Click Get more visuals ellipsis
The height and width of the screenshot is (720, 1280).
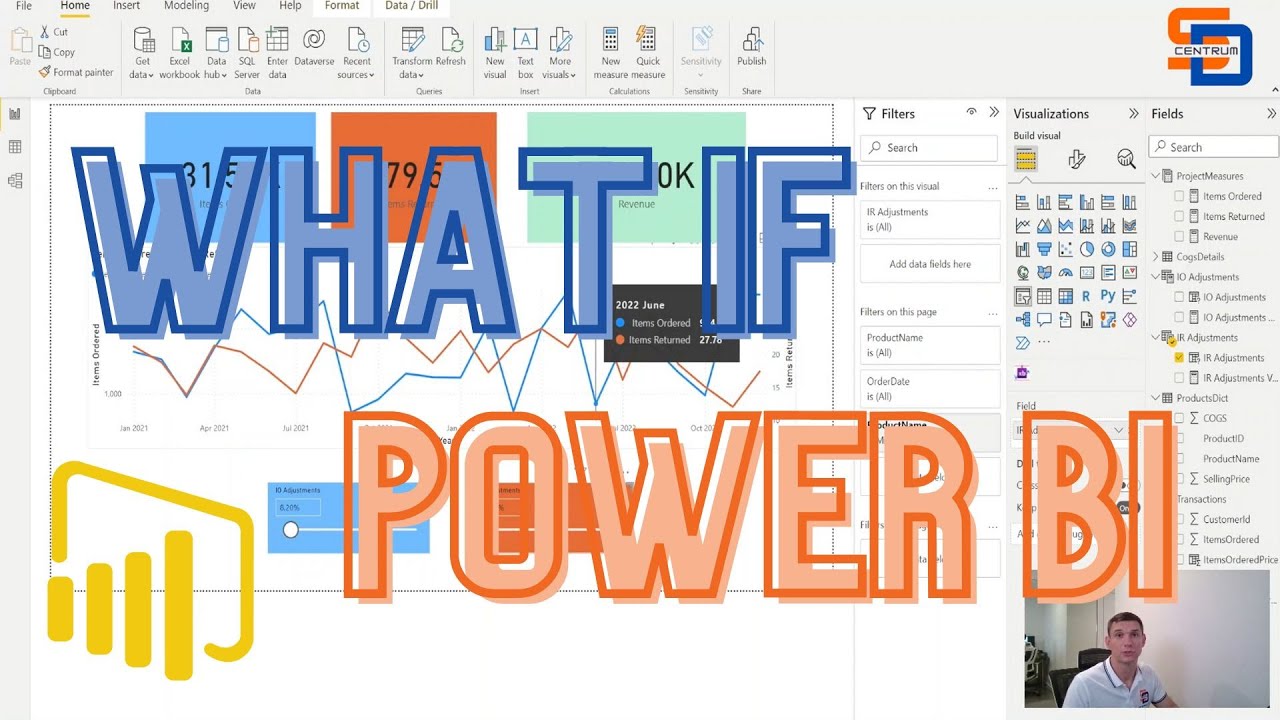pos(1045,342)
